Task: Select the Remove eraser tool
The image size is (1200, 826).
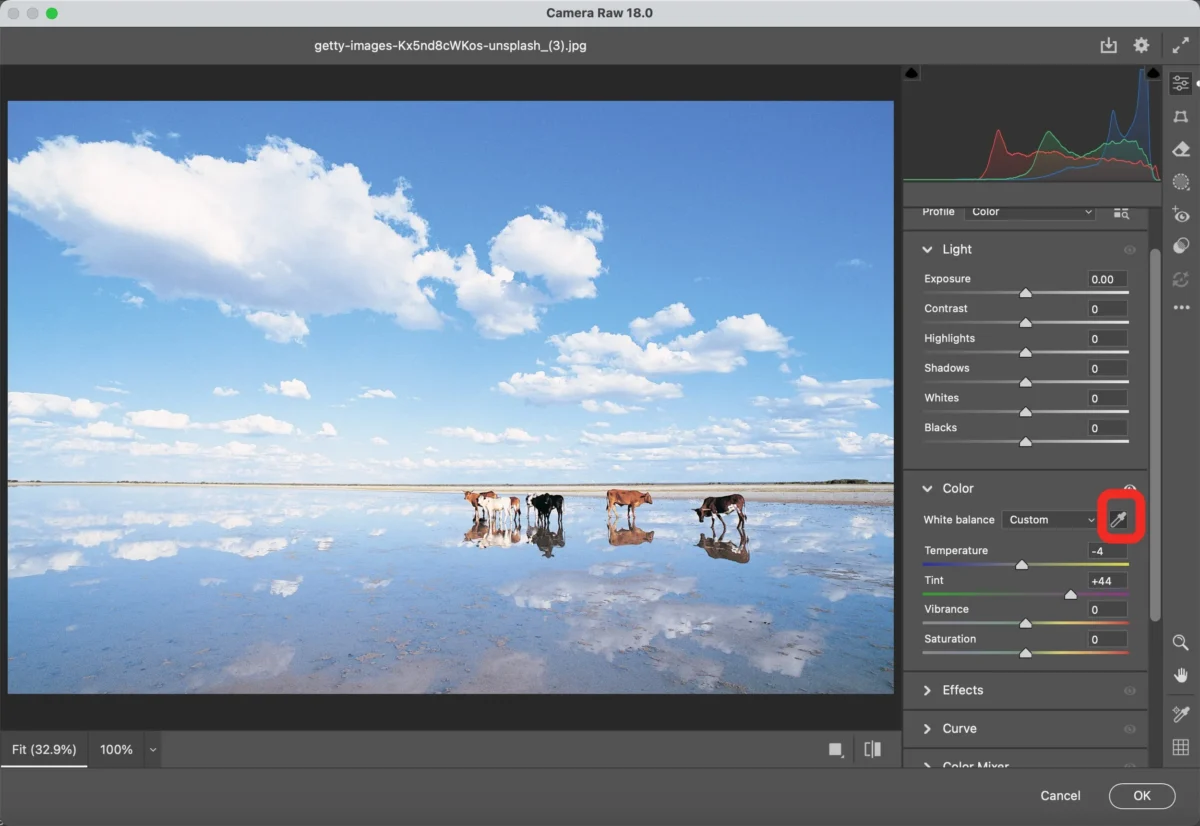Action: 1181,149
